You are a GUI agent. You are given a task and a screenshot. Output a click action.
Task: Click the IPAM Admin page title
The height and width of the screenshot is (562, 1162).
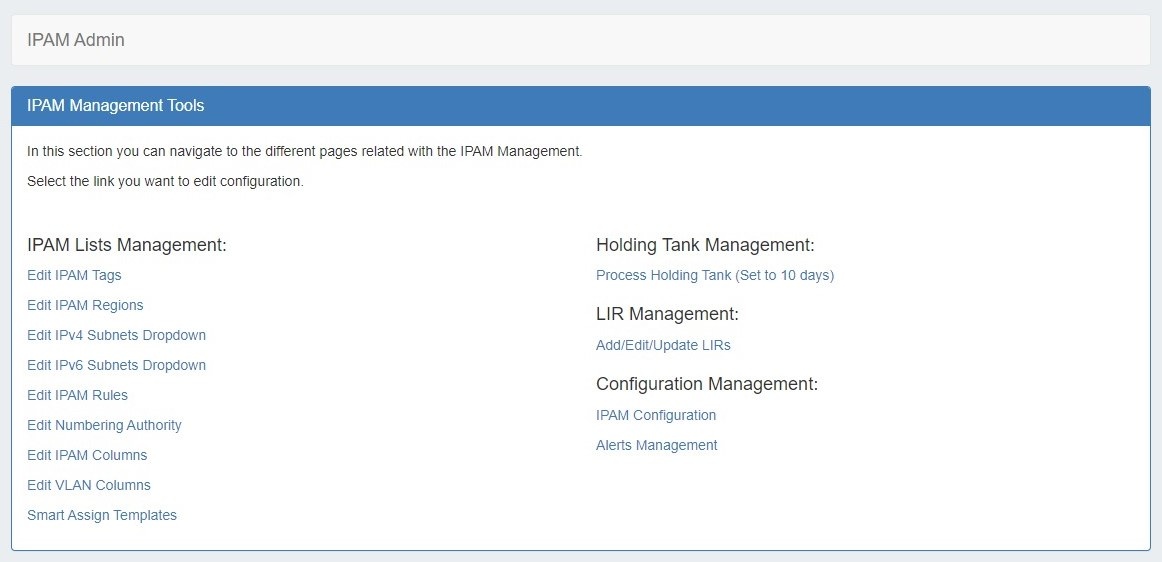(x=76, y=40)
